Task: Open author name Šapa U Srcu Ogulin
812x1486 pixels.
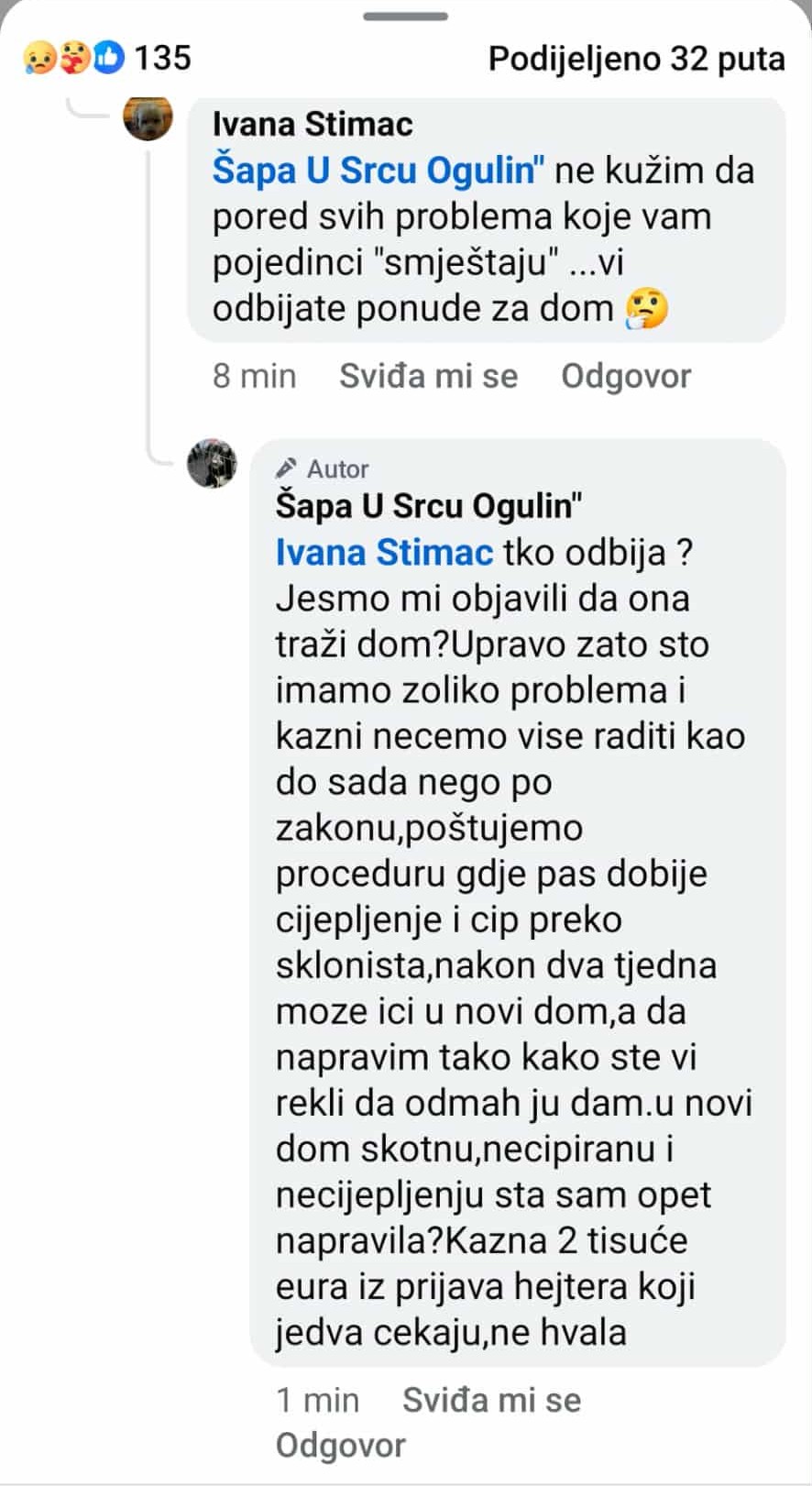Action: coord(429,506)
